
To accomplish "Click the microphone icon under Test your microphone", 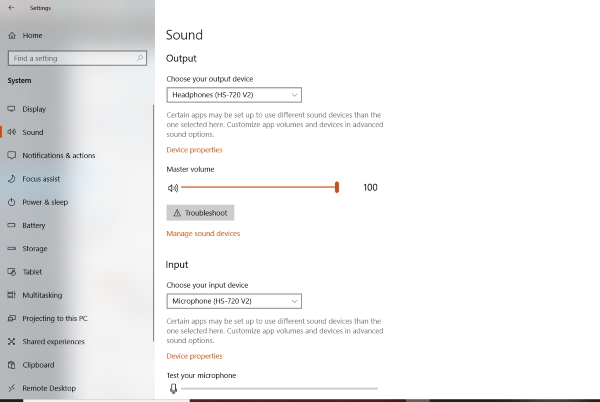I will pos(173,389).
